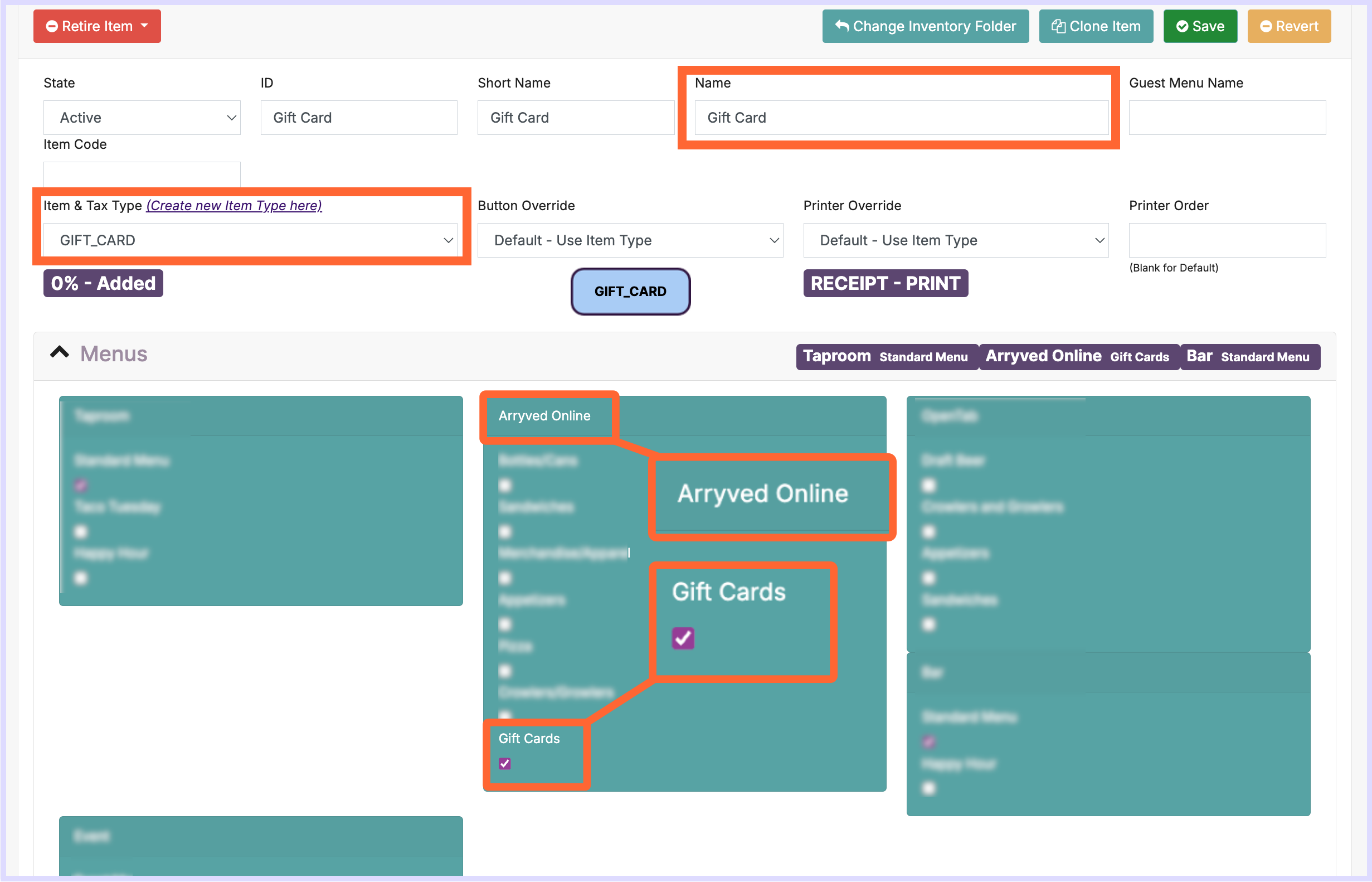Follow the Create new Item Type link

[234, 206]
